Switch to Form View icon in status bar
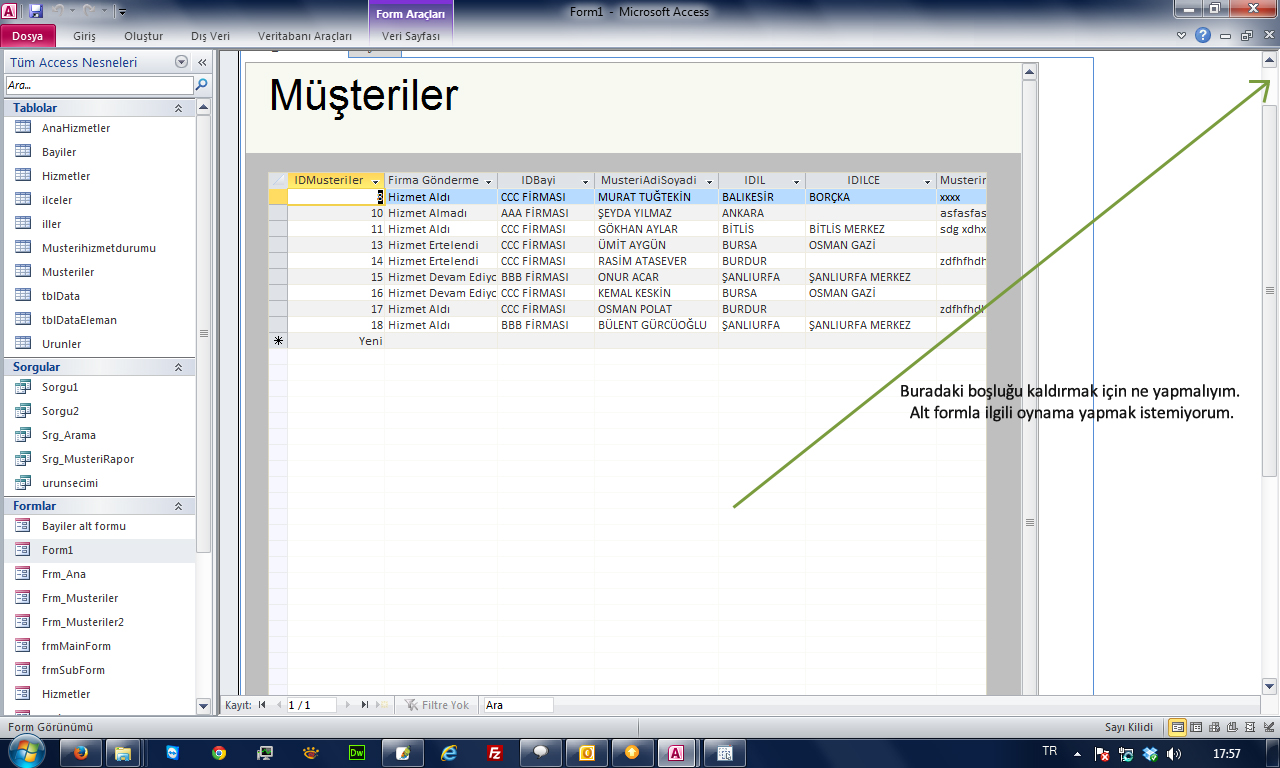 click(1178, 727)
